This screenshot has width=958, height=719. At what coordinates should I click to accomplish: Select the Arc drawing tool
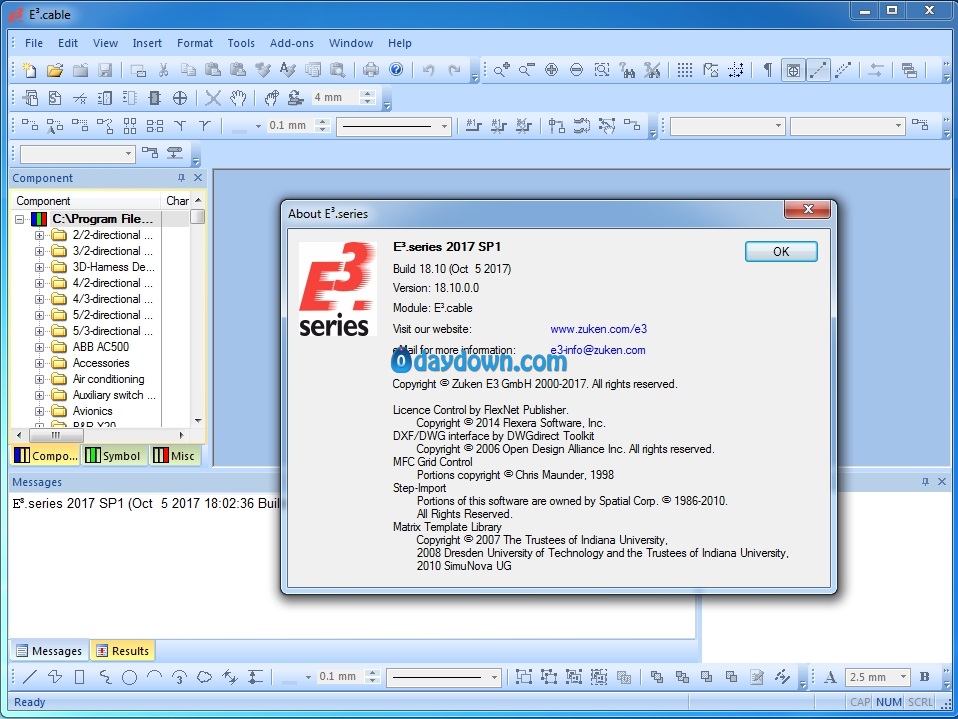154,677
